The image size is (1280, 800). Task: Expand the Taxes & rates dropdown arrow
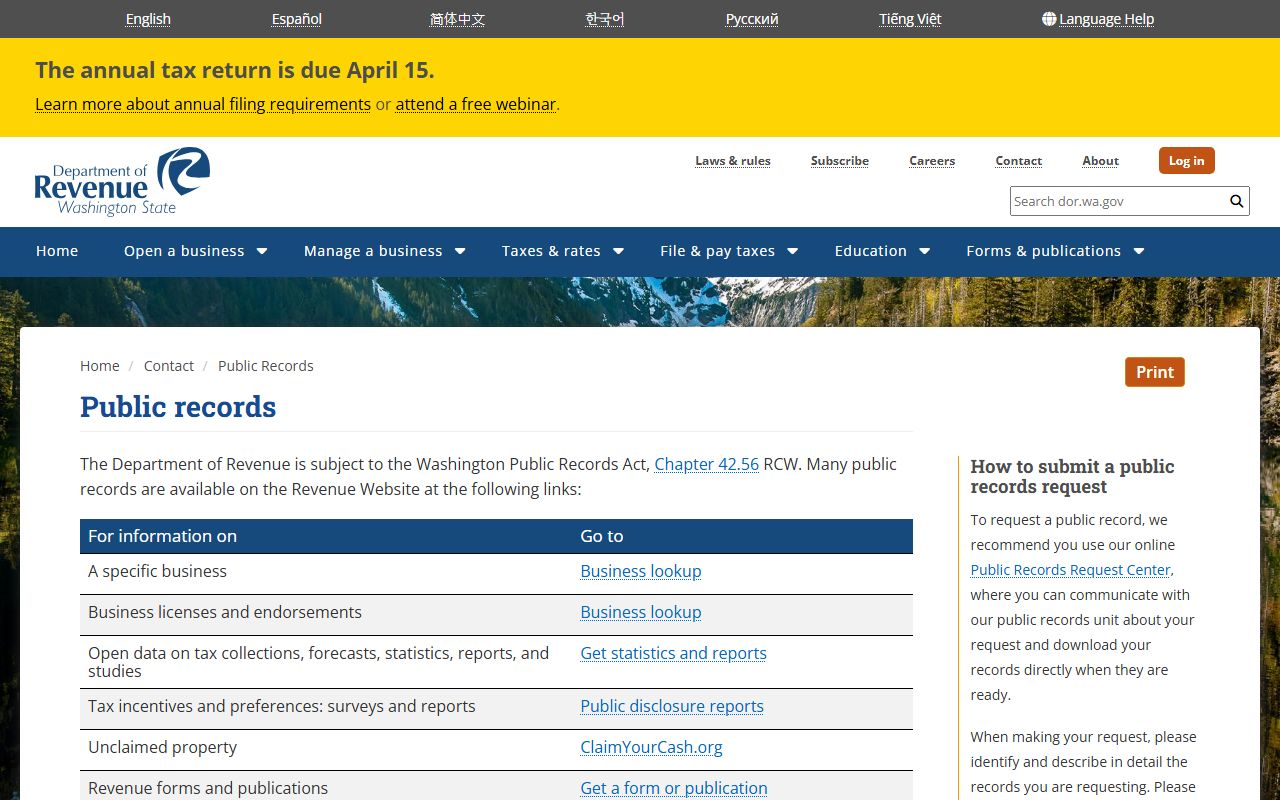click(x=618, y=251)
